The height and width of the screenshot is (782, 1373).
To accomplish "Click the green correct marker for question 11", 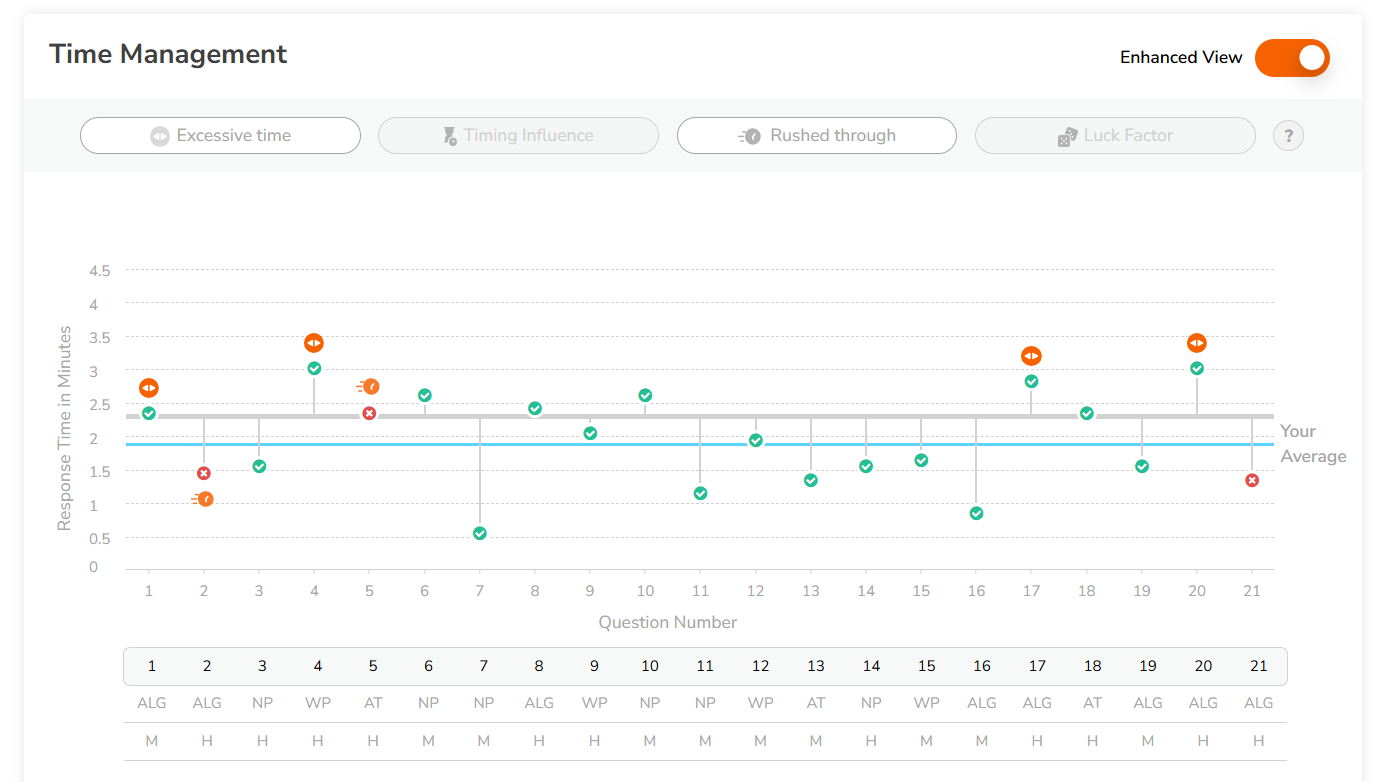I will 700,493.
